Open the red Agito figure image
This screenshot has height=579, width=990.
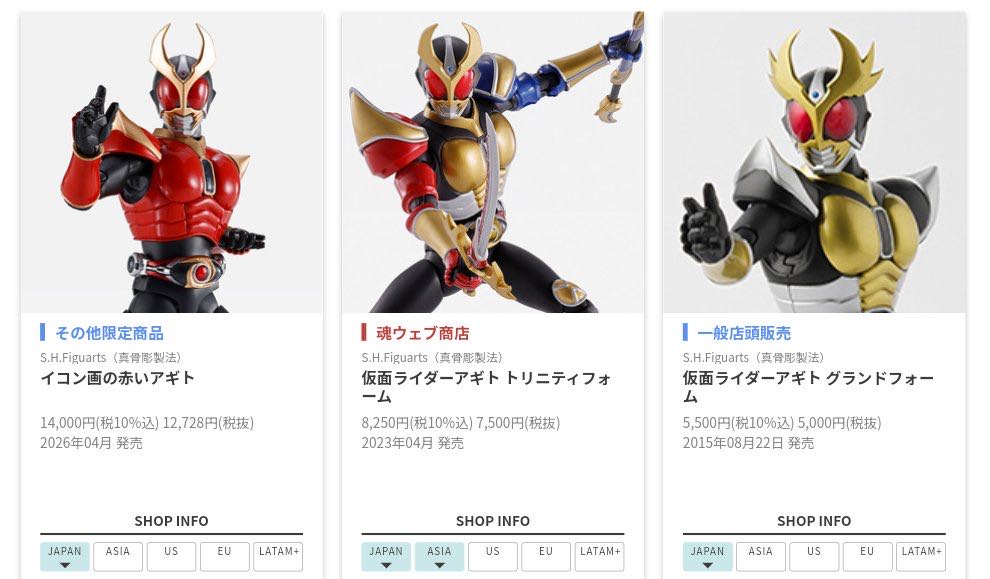point(171,162)
